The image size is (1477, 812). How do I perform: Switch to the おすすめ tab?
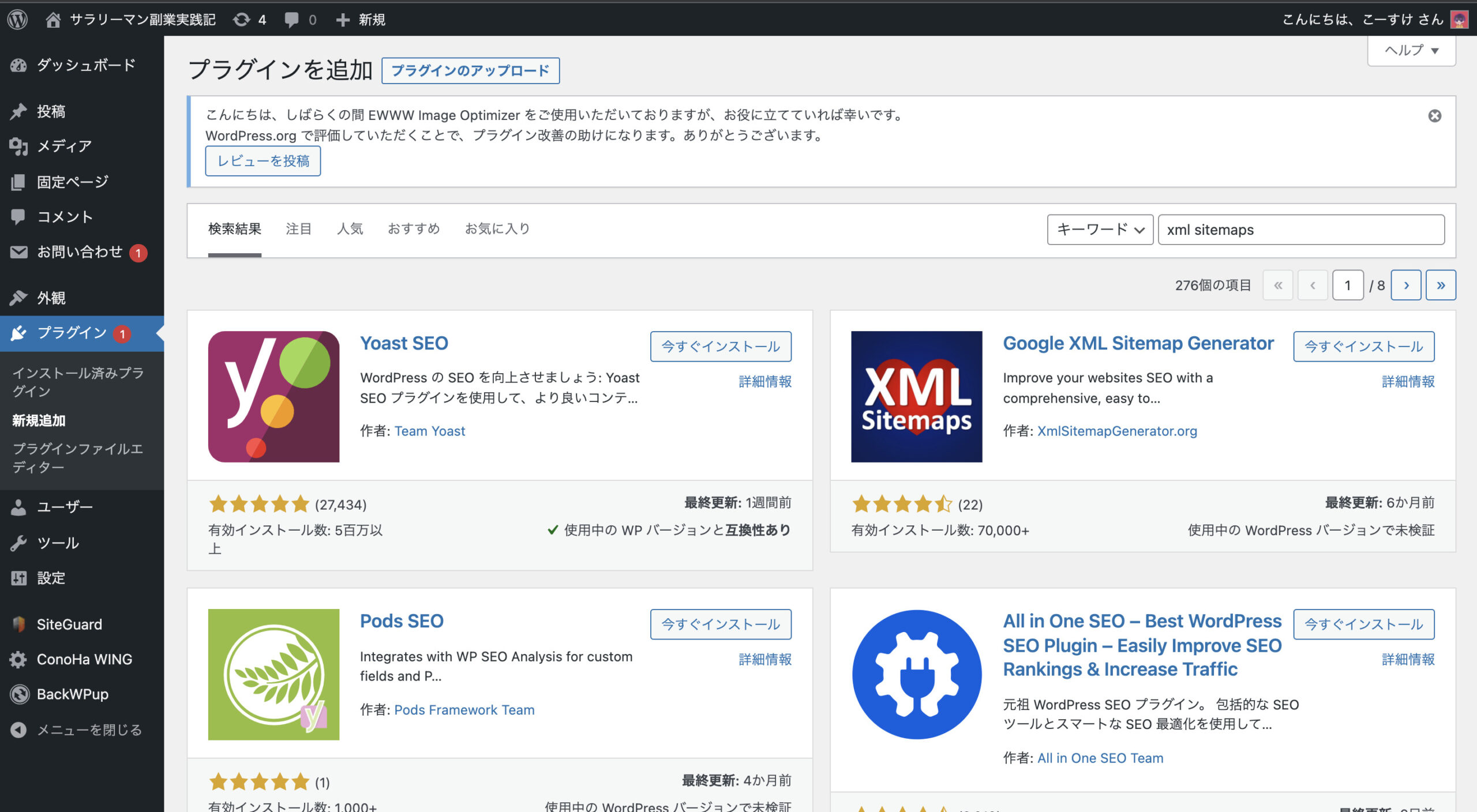coord(414,229)
